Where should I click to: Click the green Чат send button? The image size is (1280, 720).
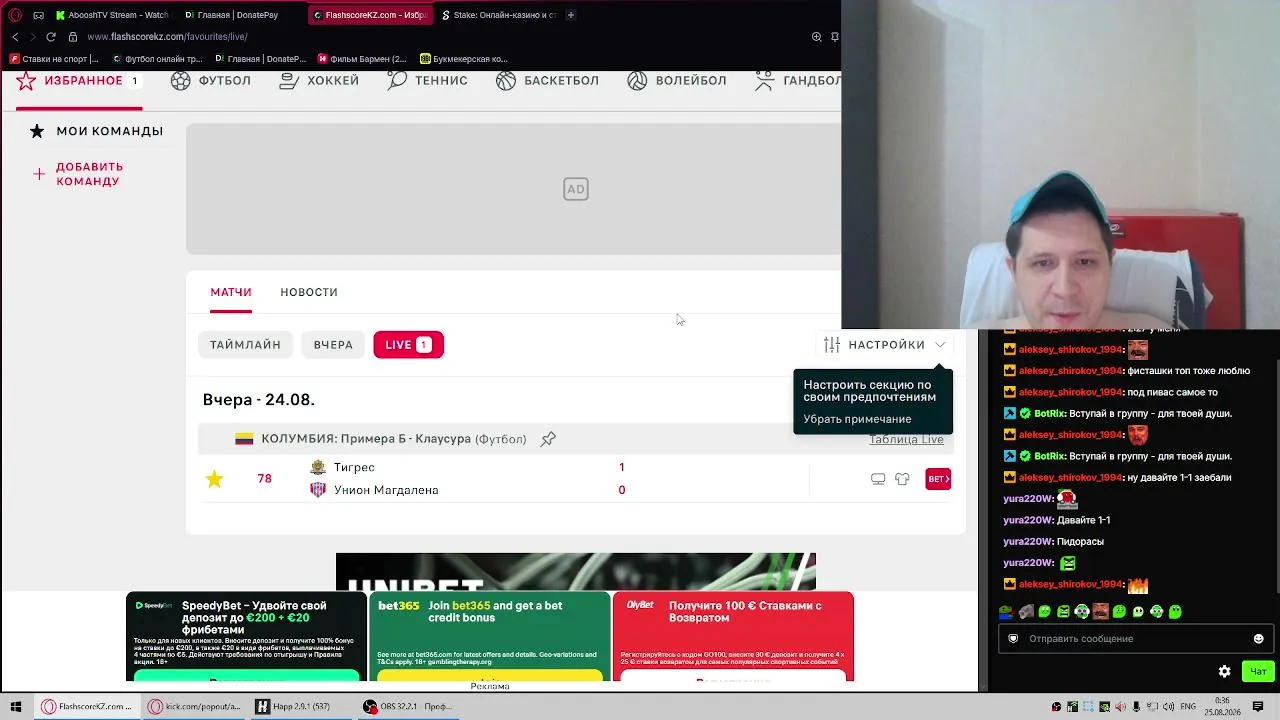click(1258, 672)
